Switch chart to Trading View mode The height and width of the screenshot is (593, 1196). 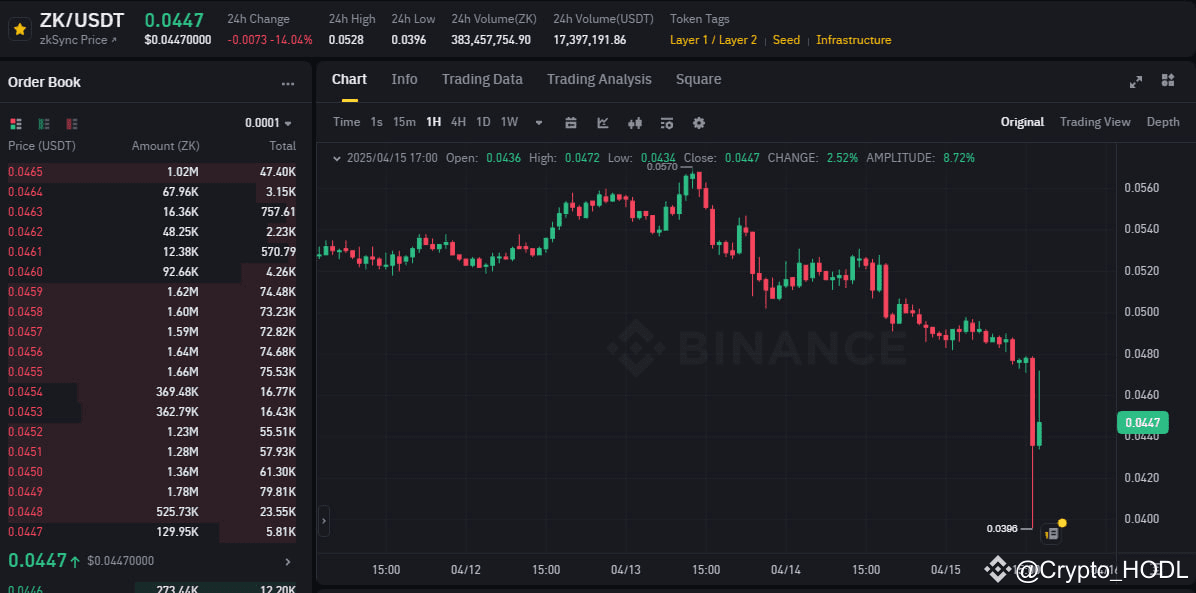(1094, 122)
